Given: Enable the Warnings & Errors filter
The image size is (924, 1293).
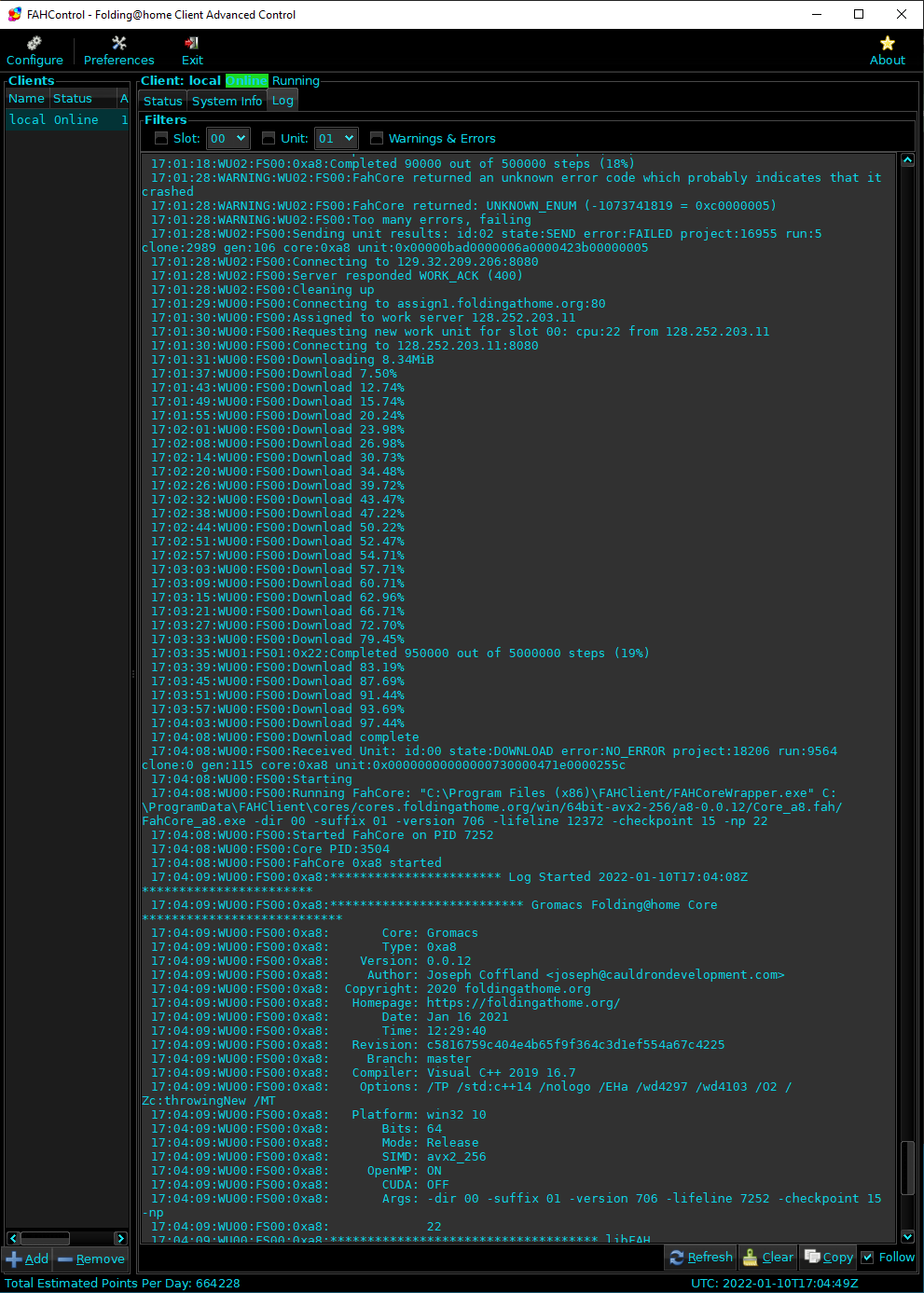Looking at the screenshot, I should pyautogui.click(x=377, y=137).
